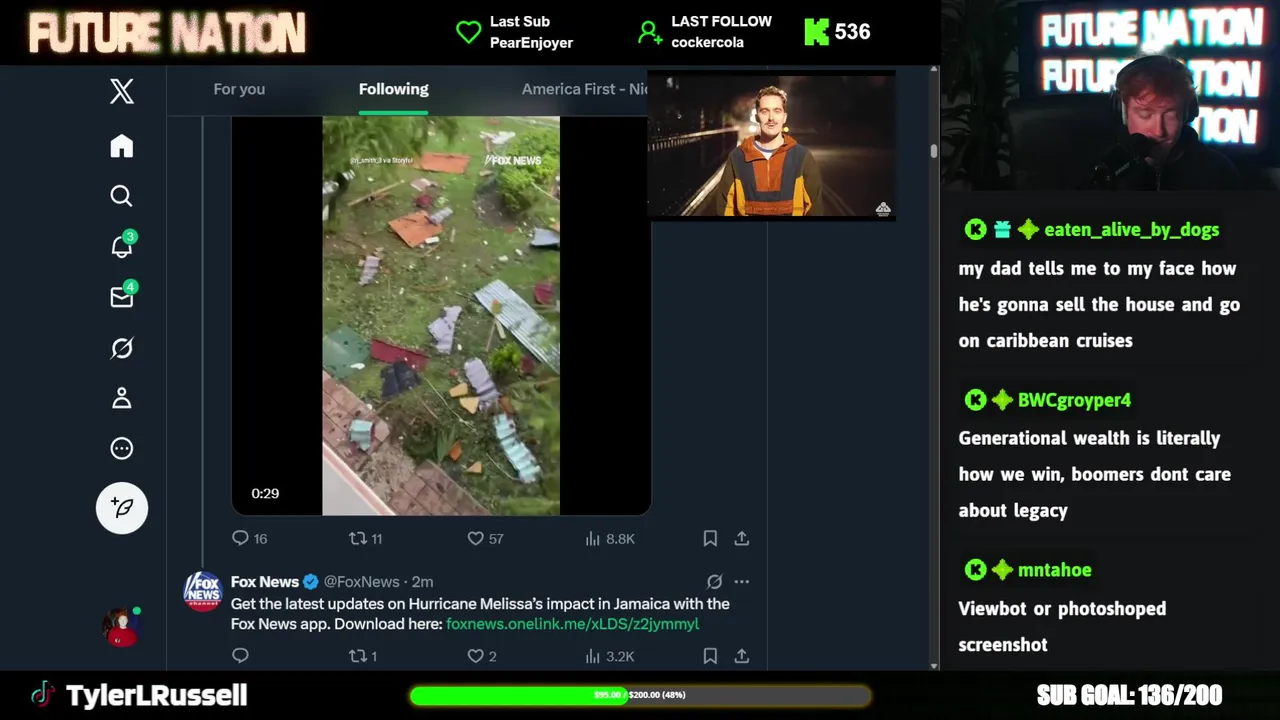Image resolution: width=1280 pixels, height=720 pixels.
Task: Click Last Sub PearEnjoyer label
Action: click(515, 32)
